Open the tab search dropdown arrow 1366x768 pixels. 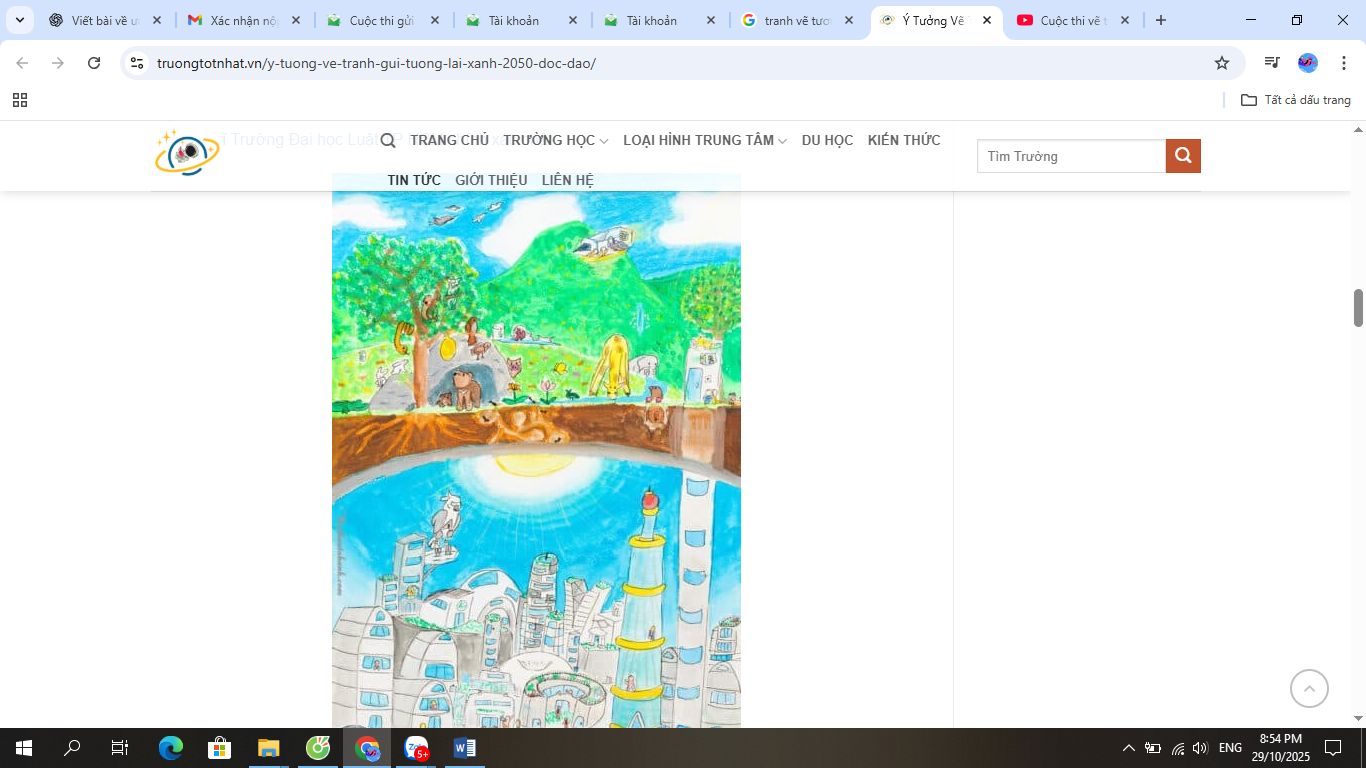click(19, 20)
